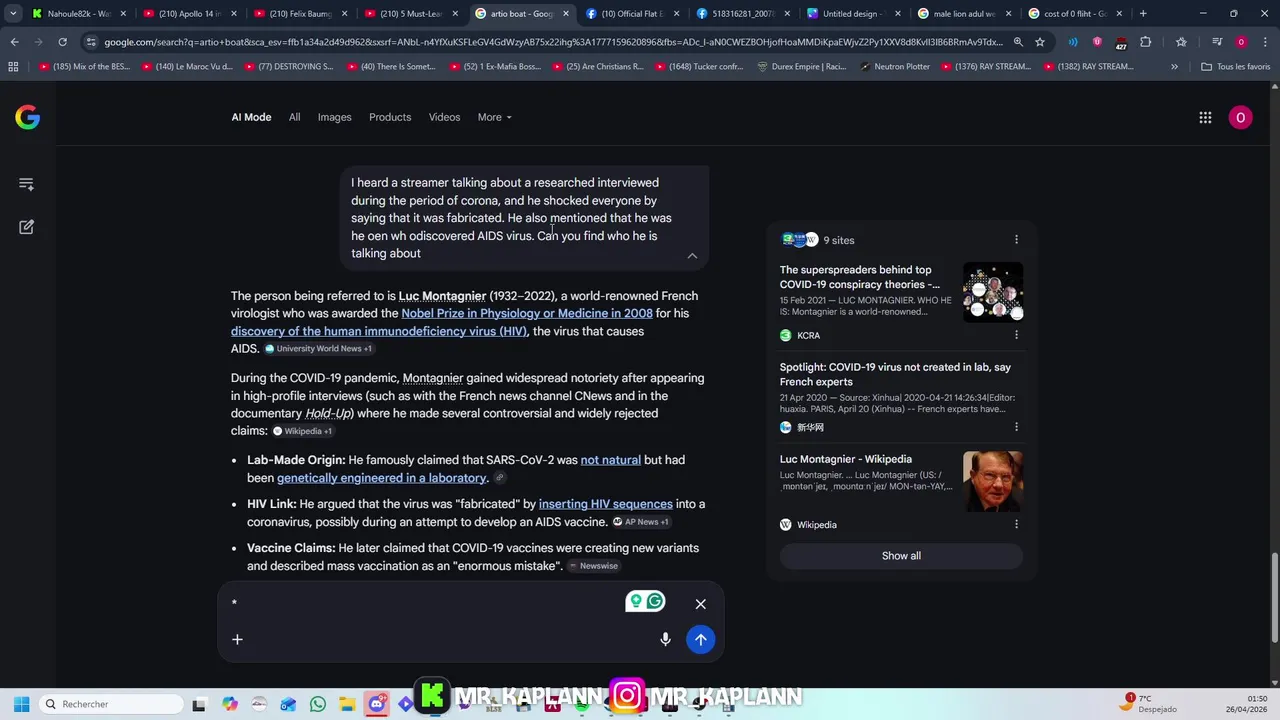Open the Windows Start menu

tap(21, 704)
